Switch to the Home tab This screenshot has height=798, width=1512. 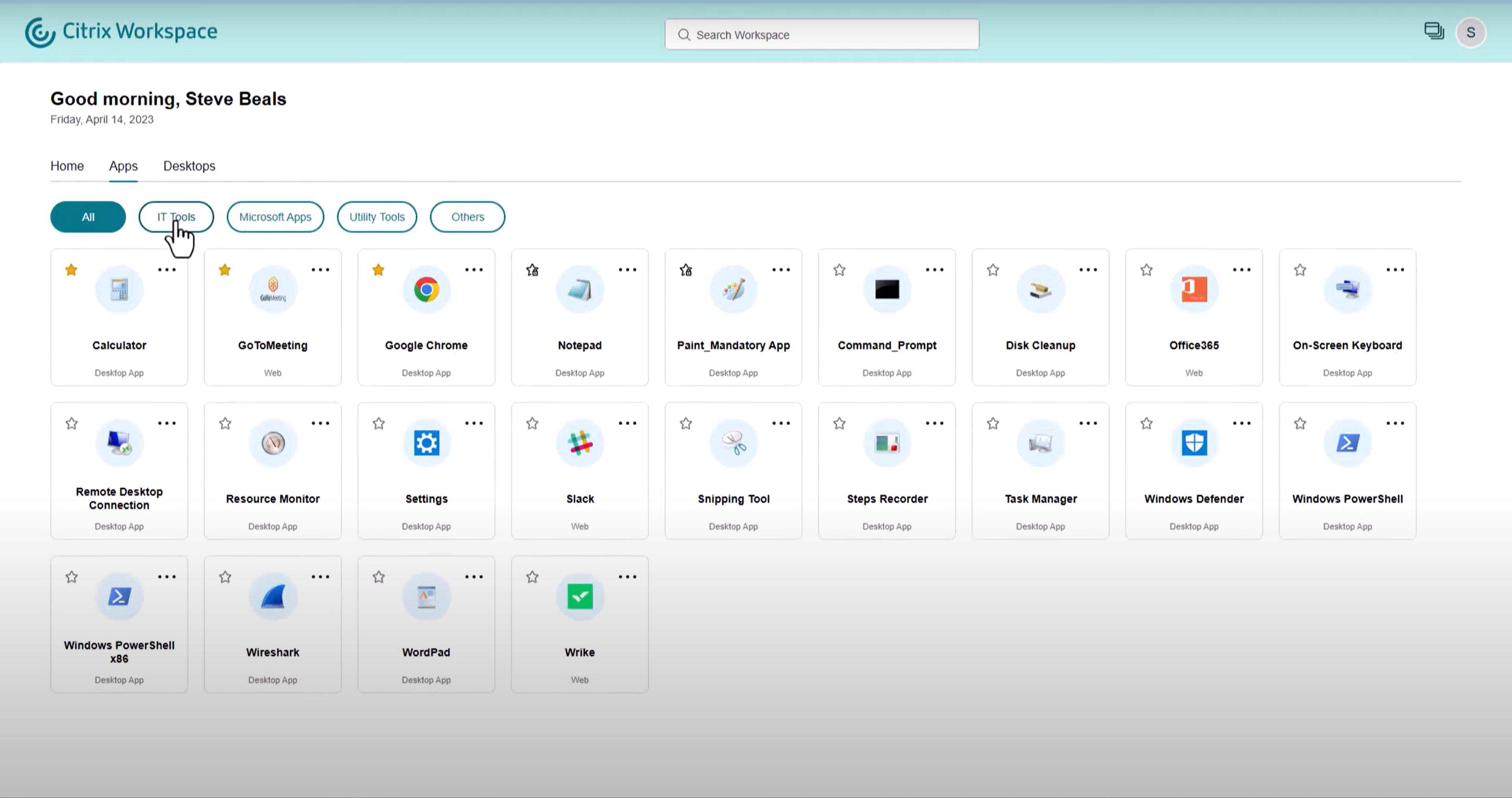click(x=67, y=166)
